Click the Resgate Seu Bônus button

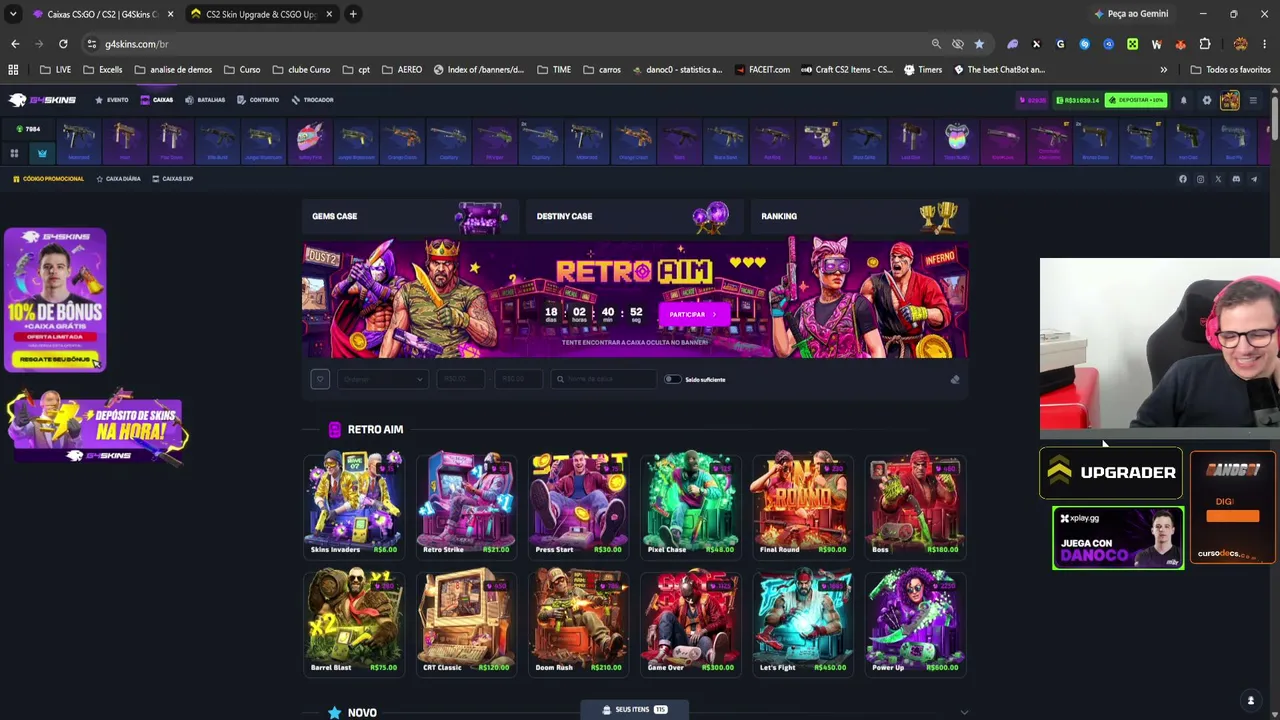pyautogui.click(x=55, y=359)
